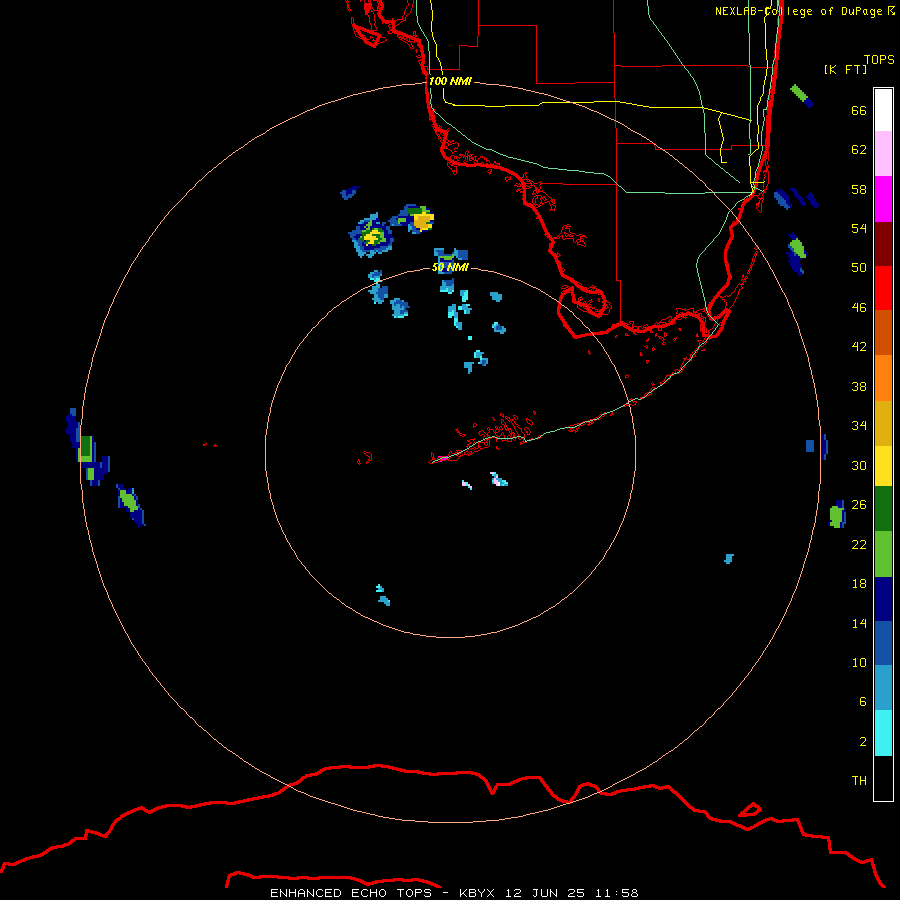Click the 66 value on the scale
This screenshot has width=900, height=900.
[x=859, y=110]
